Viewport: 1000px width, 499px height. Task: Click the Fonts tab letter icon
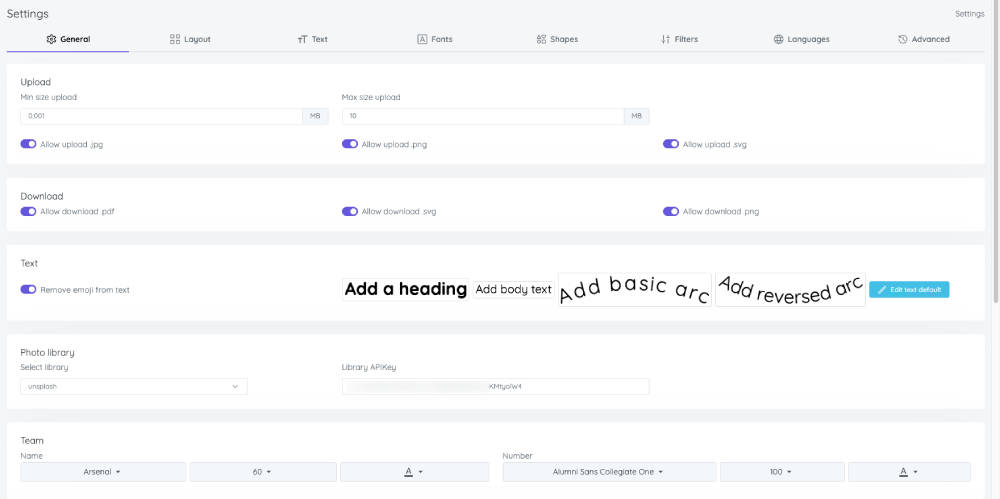pos(422,39)
